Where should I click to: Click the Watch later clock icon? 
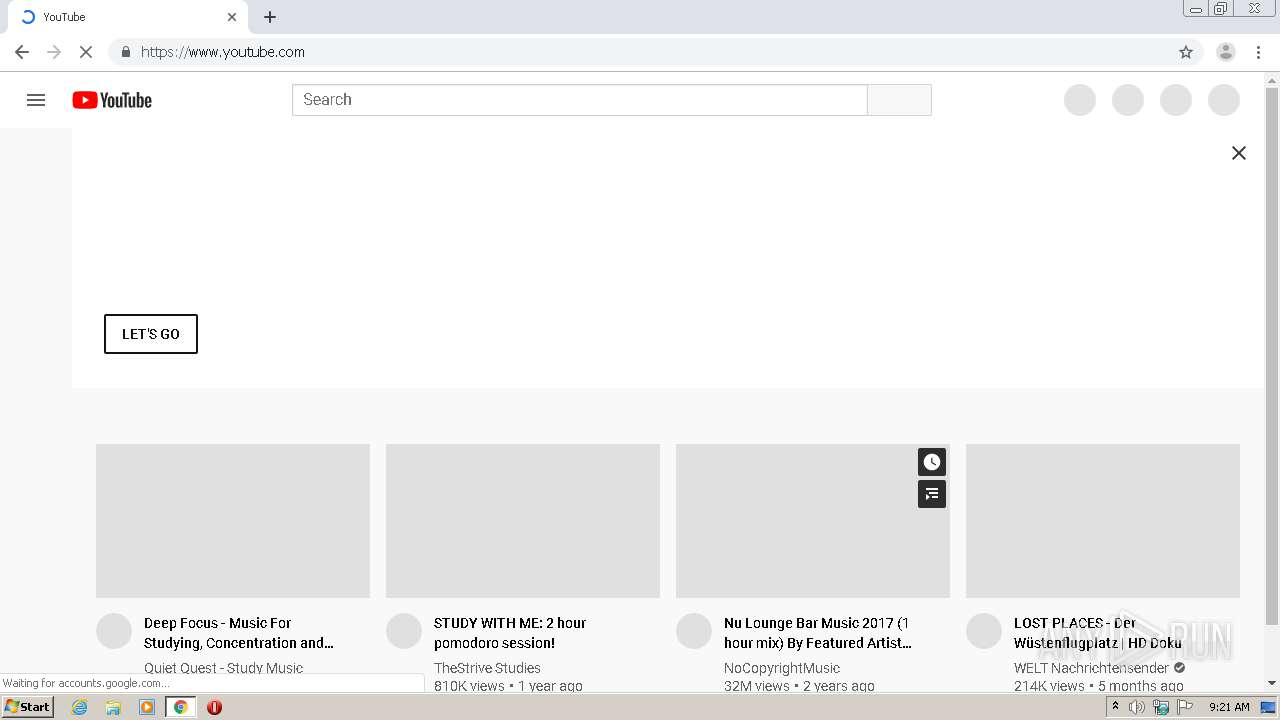(932, 462)
